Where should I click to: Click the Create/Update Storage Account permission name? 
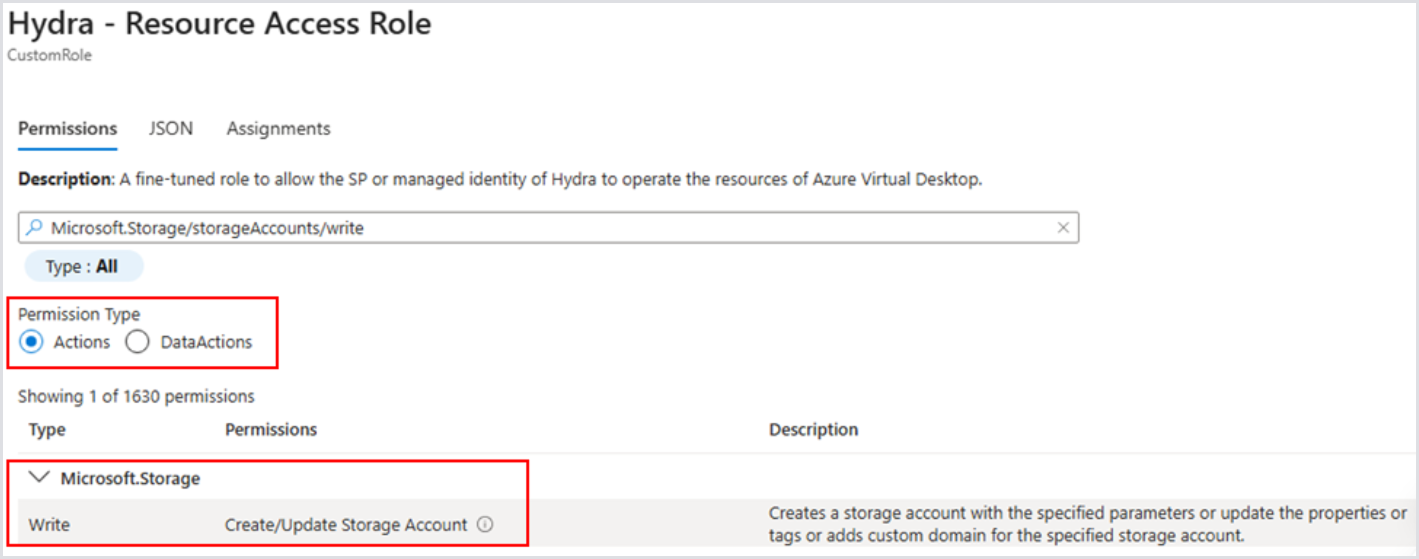(346, 524)
